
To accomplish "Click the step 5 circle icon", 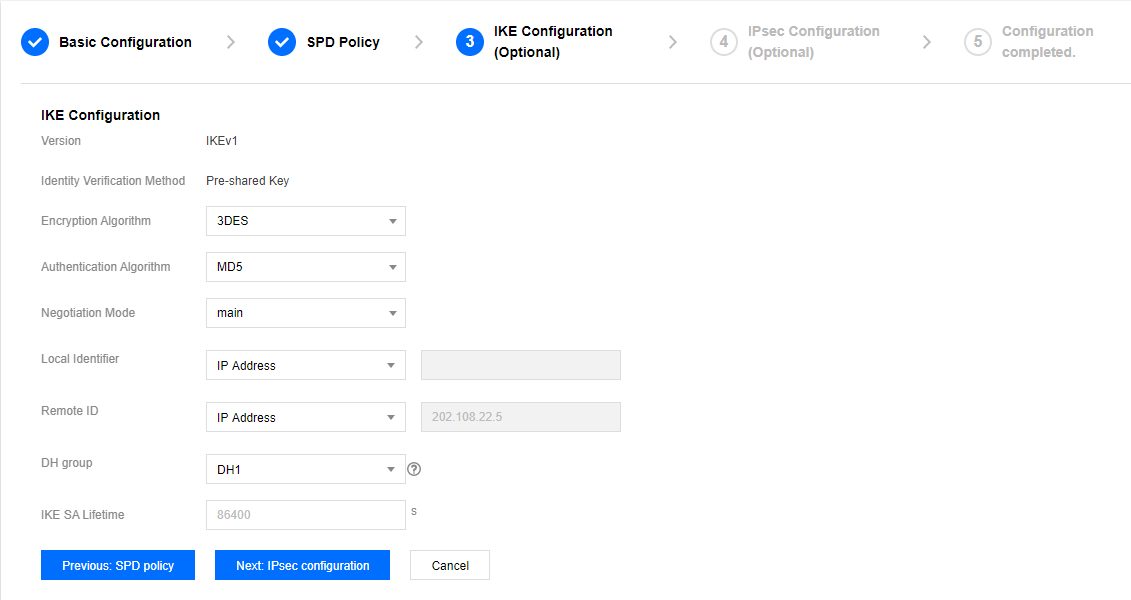I will tap(977, 42).
